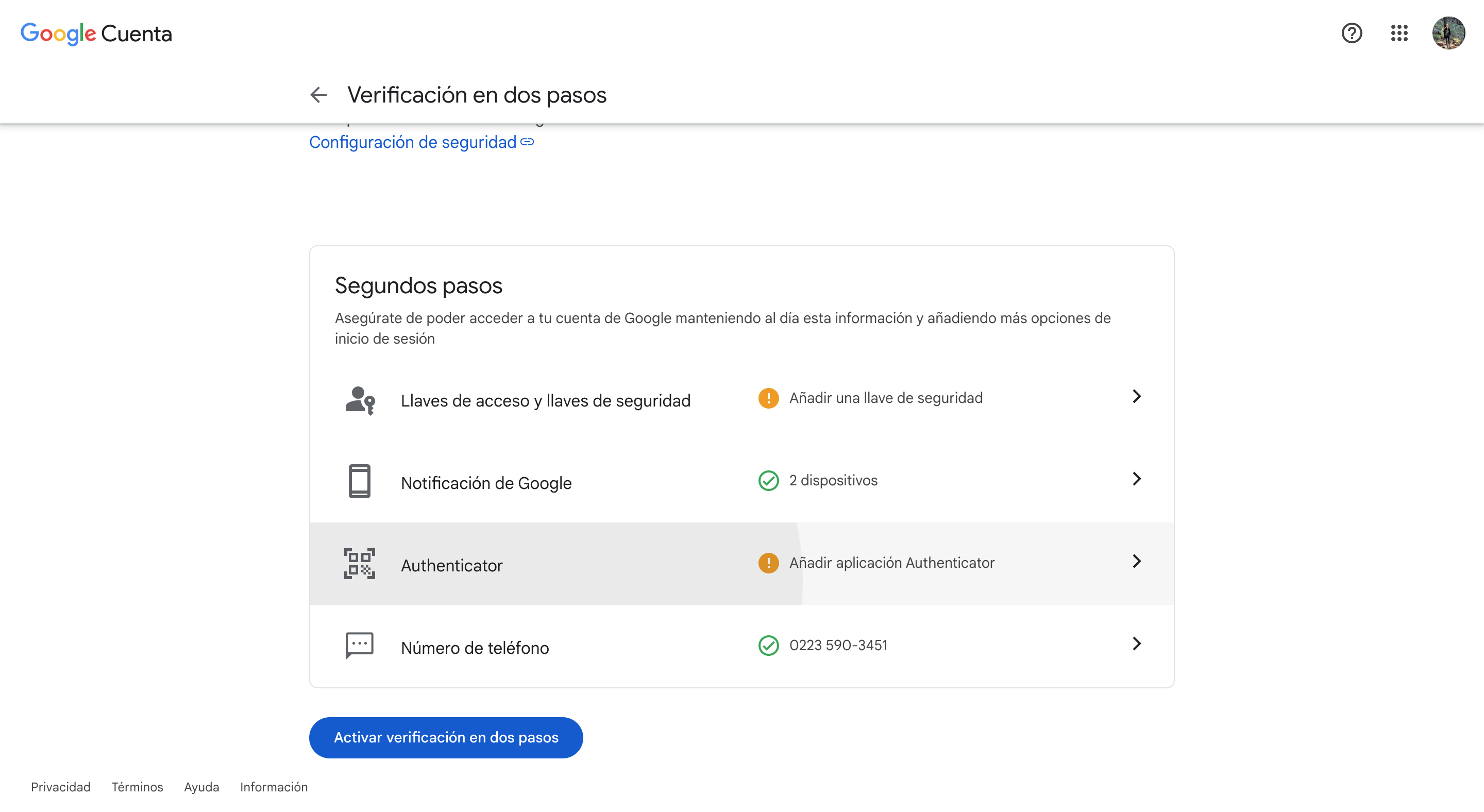Screen dimensions: 1484x812
Task: Open the Privacidad footer link
Action: (x=60, y=787)
